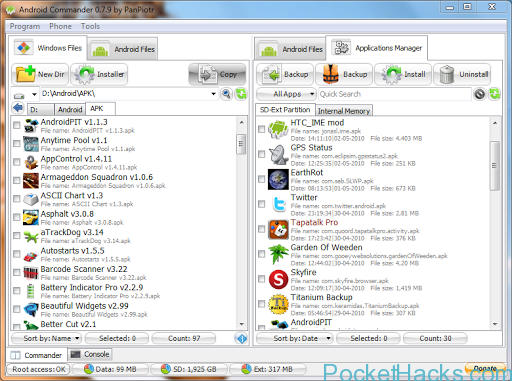The image size is (512, 381).
Task: Click the Install gear button
Action: (403, 74)
